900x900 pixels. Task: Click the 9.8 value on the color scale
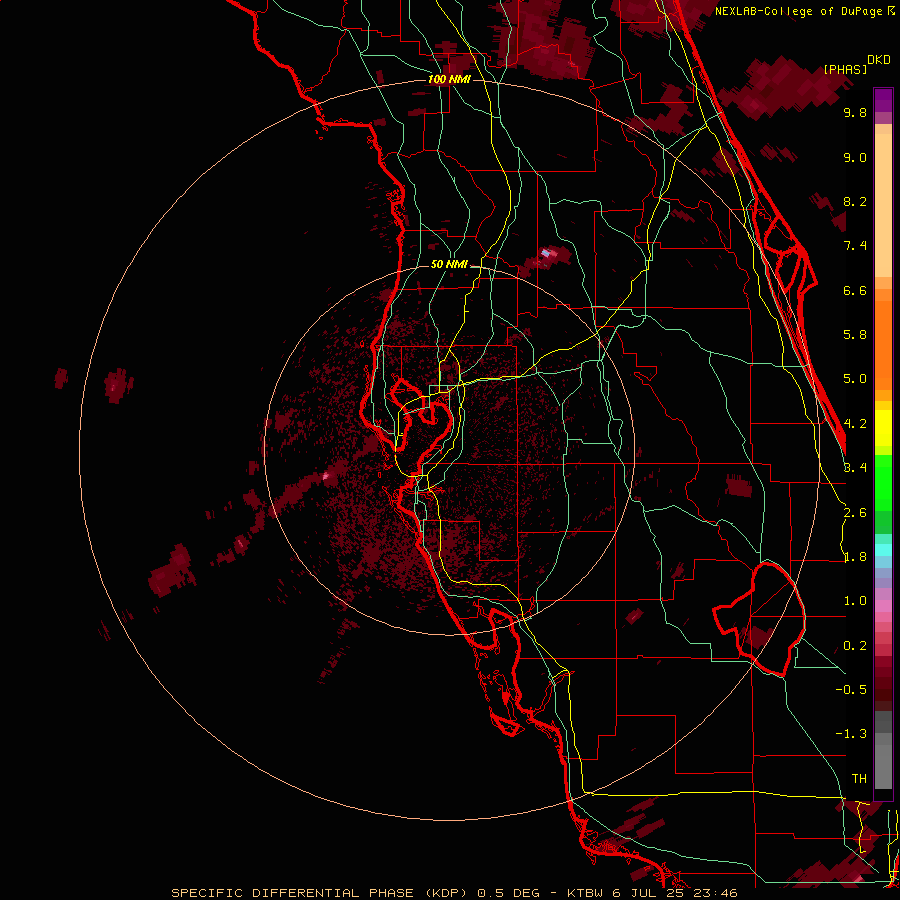[855, 112]
